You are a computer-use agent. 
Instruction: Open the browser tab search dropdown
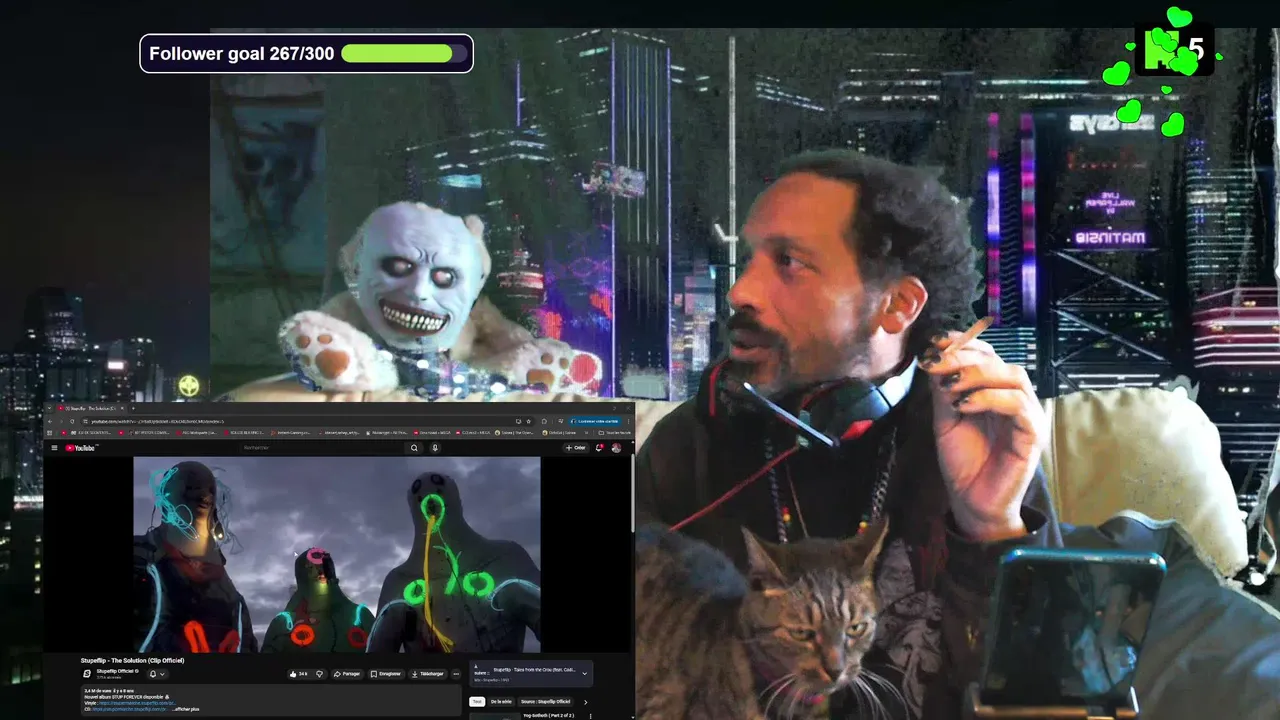[x=48, y=408]
